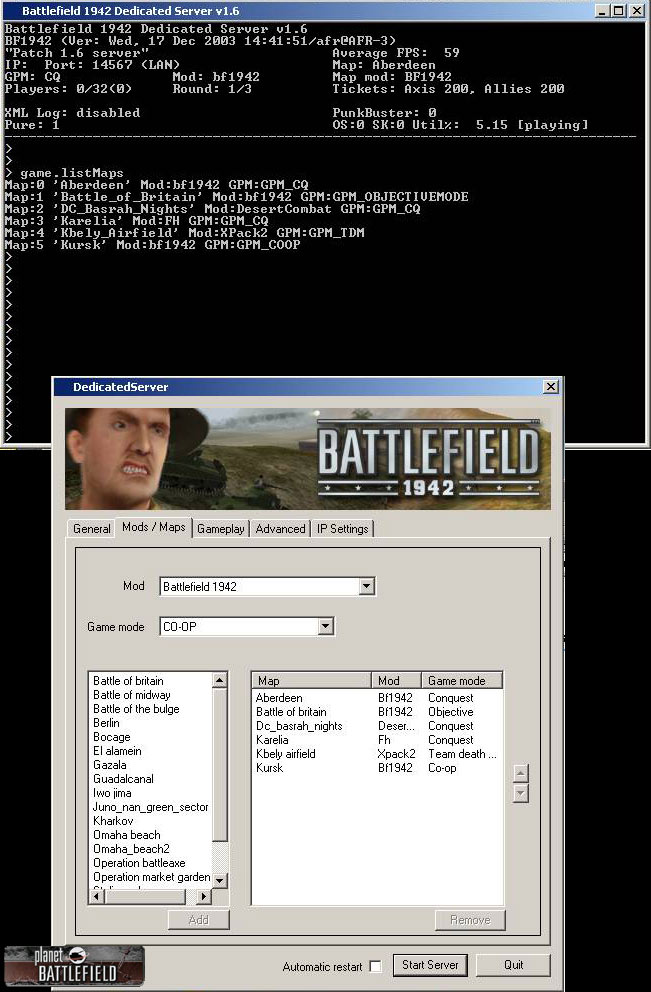Switch to IP Settings tab
This screenshot has width=651, height=992.
[342, 529]
